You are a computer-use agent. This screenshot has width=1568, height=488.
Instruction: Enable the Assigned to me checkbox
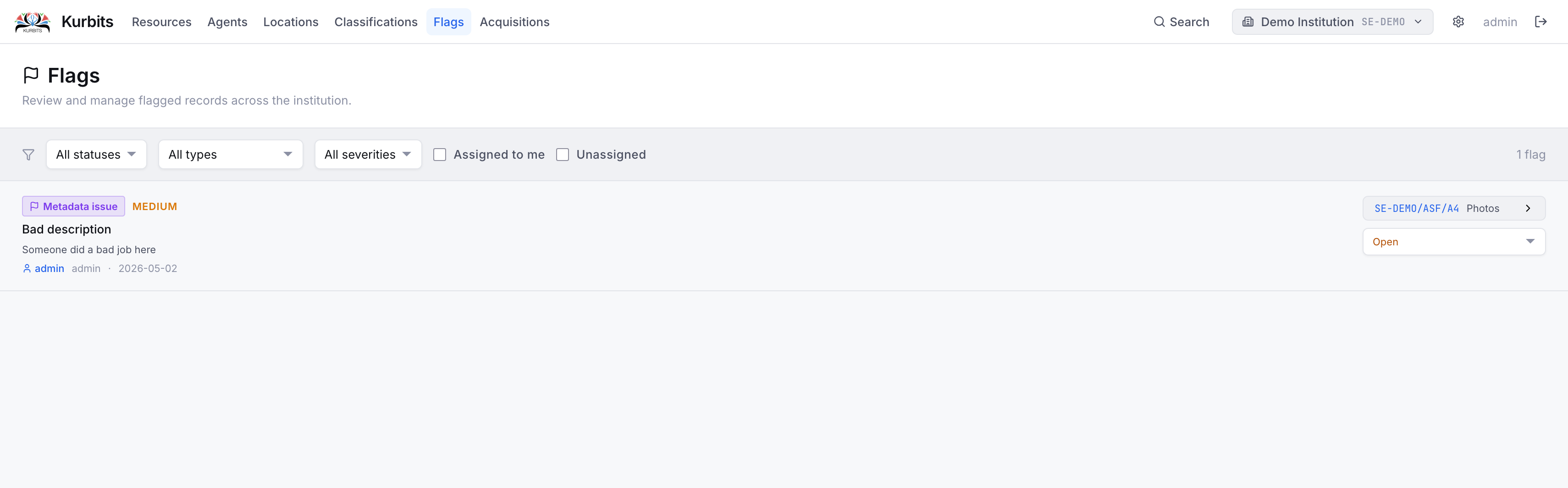tap(440, 155)
